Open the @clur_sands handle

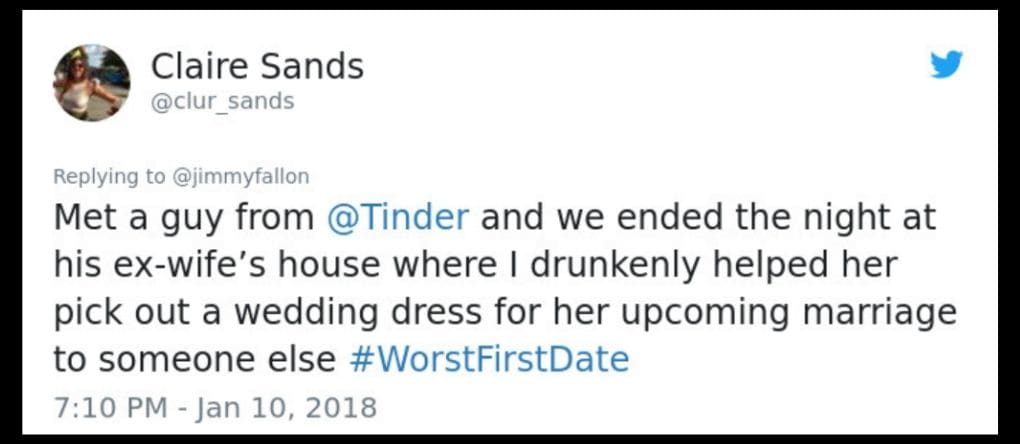coord(222,101)
